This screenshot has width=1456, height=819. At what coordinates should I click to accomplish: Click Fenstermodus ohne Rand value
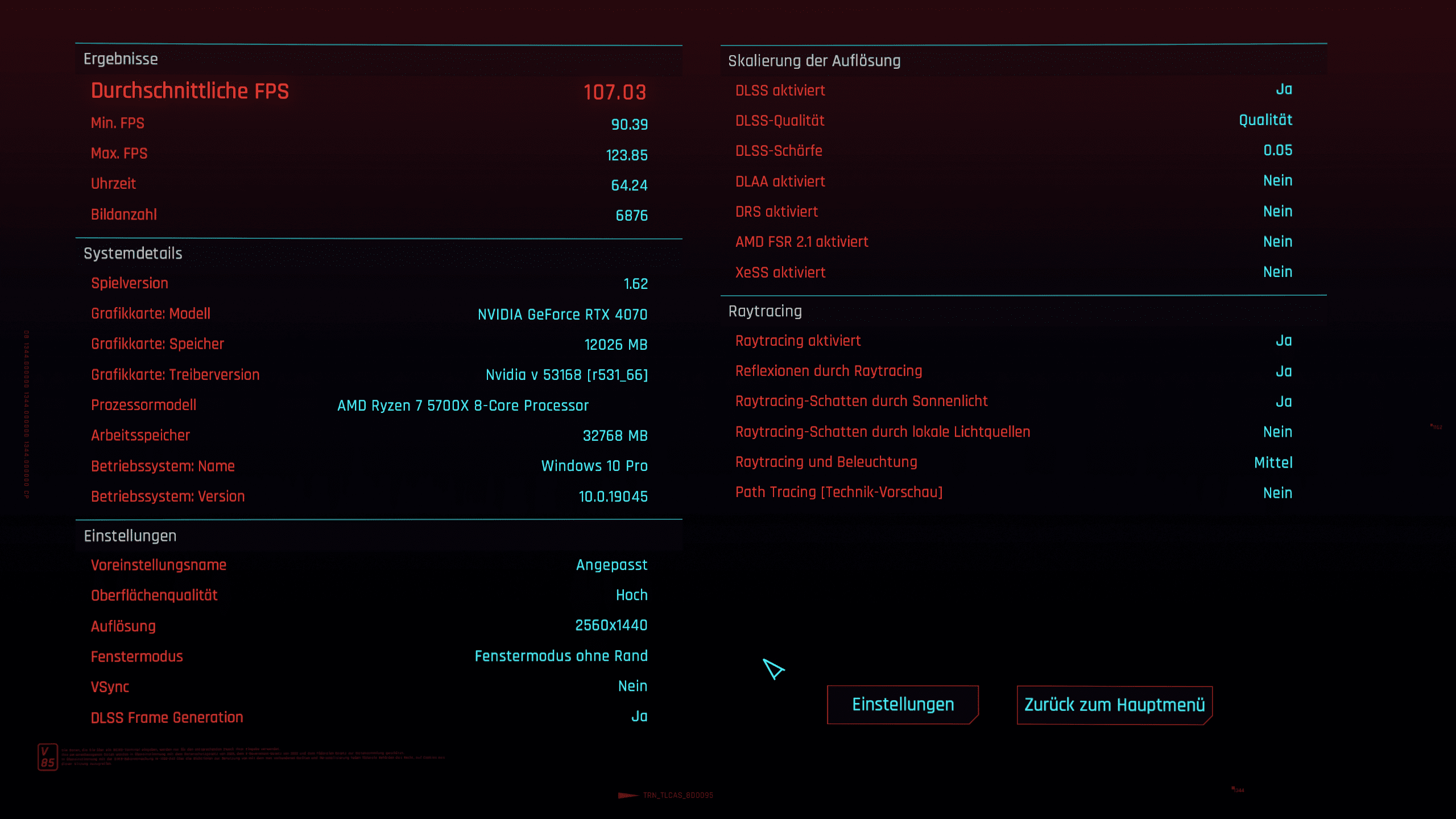pyautogui.click(x=561, y=656)
